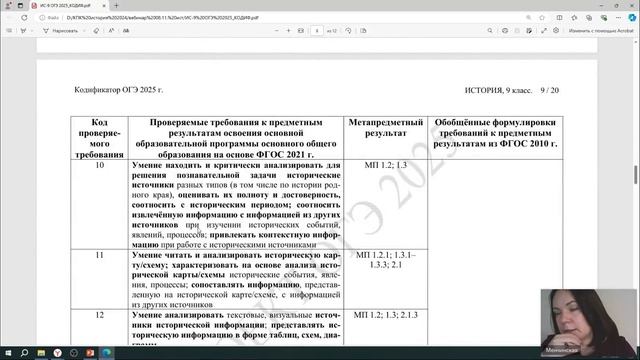
Task: Add text to PDF tool
Action: click(126, 31)
